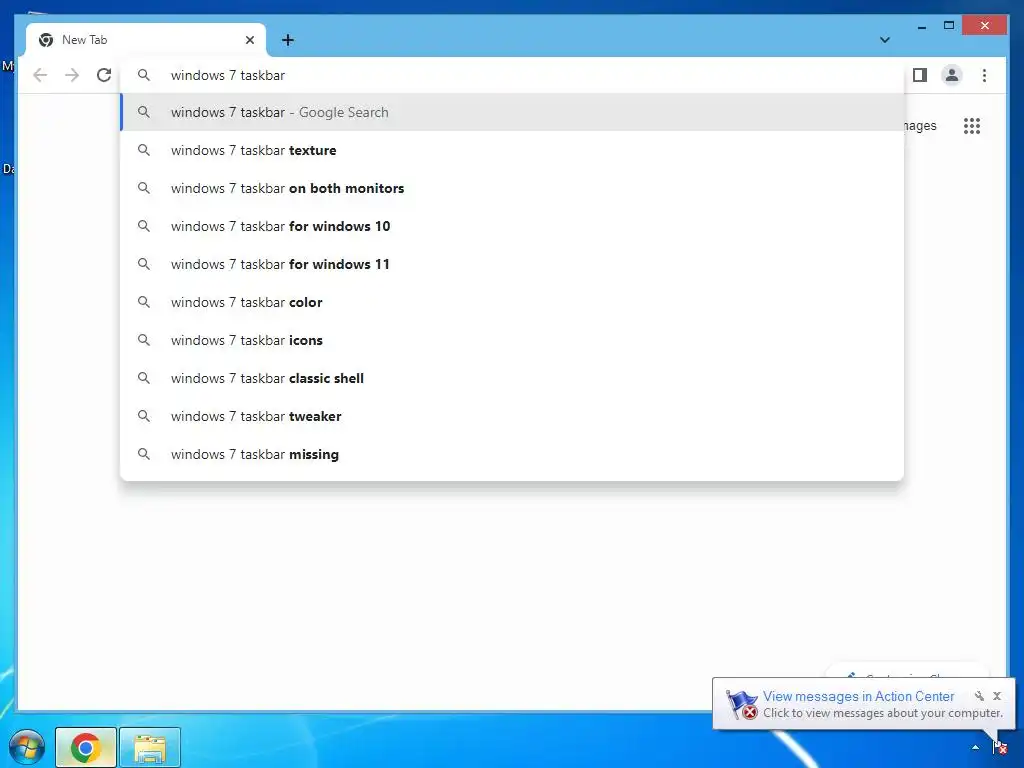Open Chrome three-dot menu
The height and width of the screenshot is (768, 1024).
coord(984,75)
